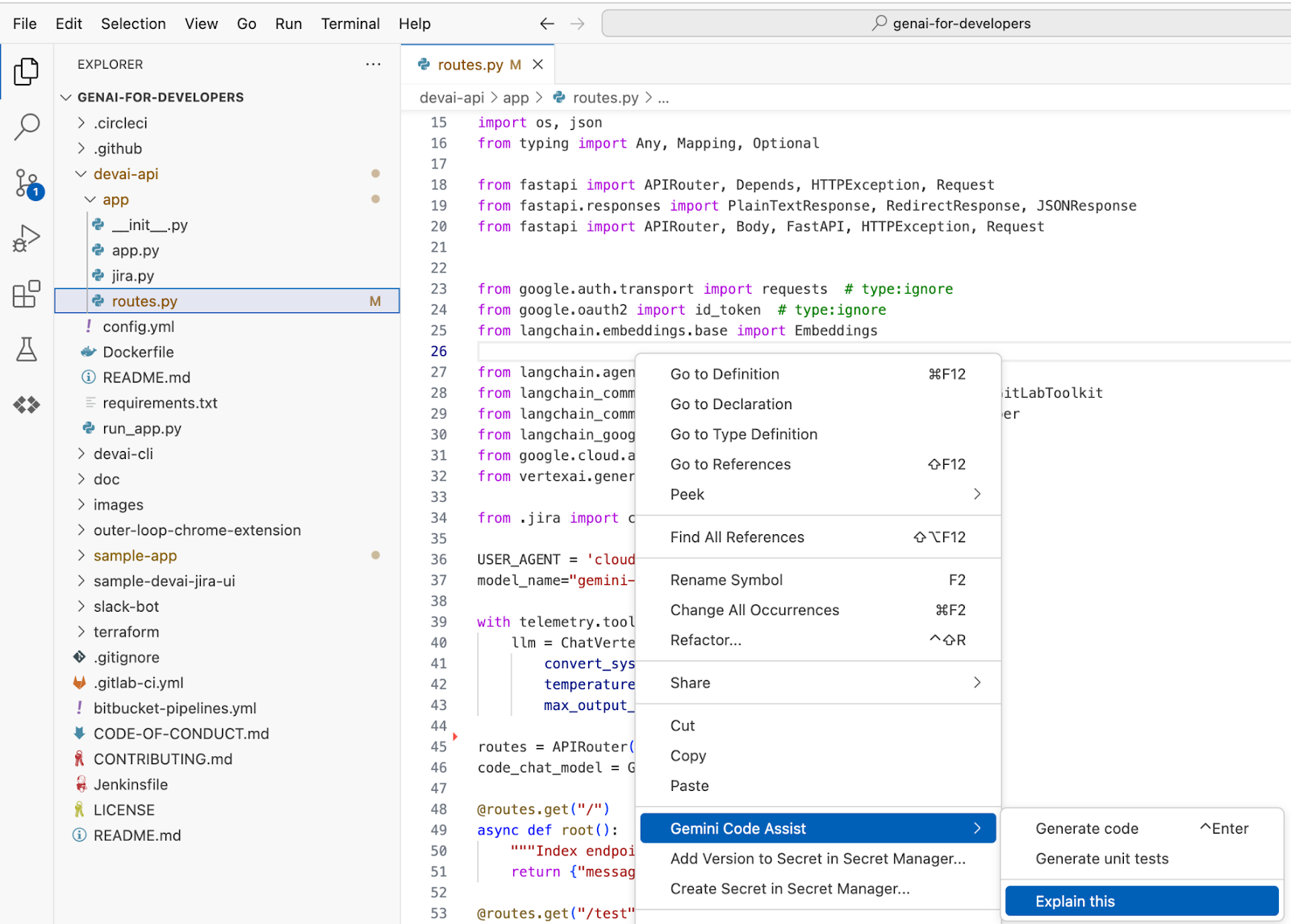Open the Search view icon

coord(26,127)
